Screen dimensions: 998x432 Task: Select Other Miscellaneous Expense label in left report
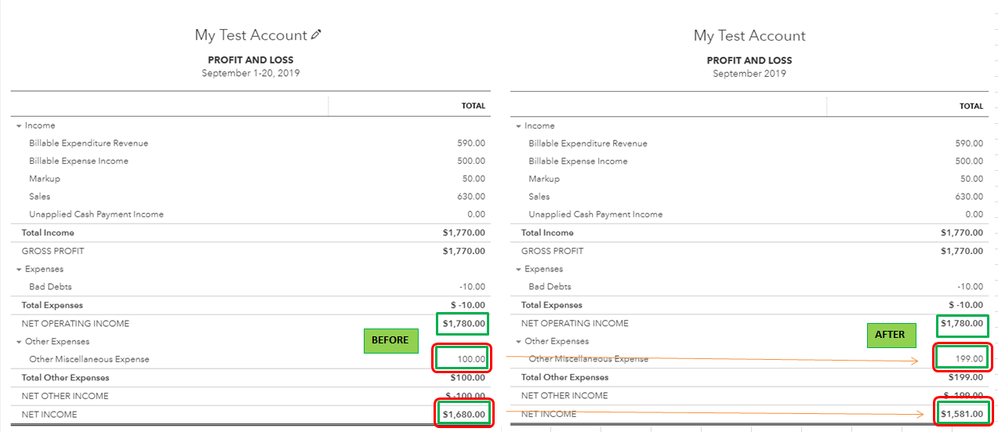pyautogui.click(x=89, y=359)
